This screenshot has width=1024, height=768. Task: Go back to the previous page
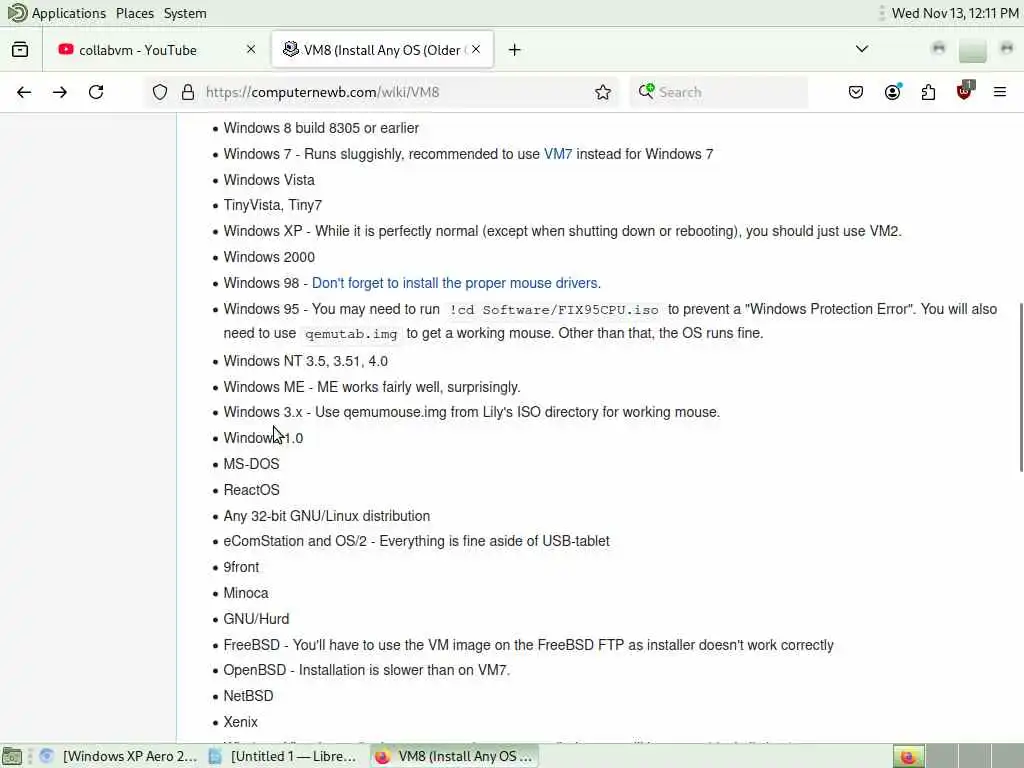click(x=24, y=92)
